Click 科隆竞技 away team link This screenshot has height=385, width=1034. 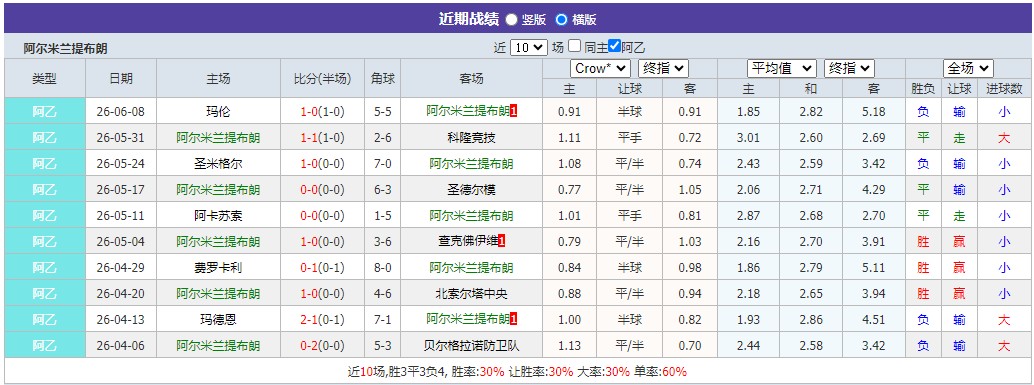tap(471, 138)
